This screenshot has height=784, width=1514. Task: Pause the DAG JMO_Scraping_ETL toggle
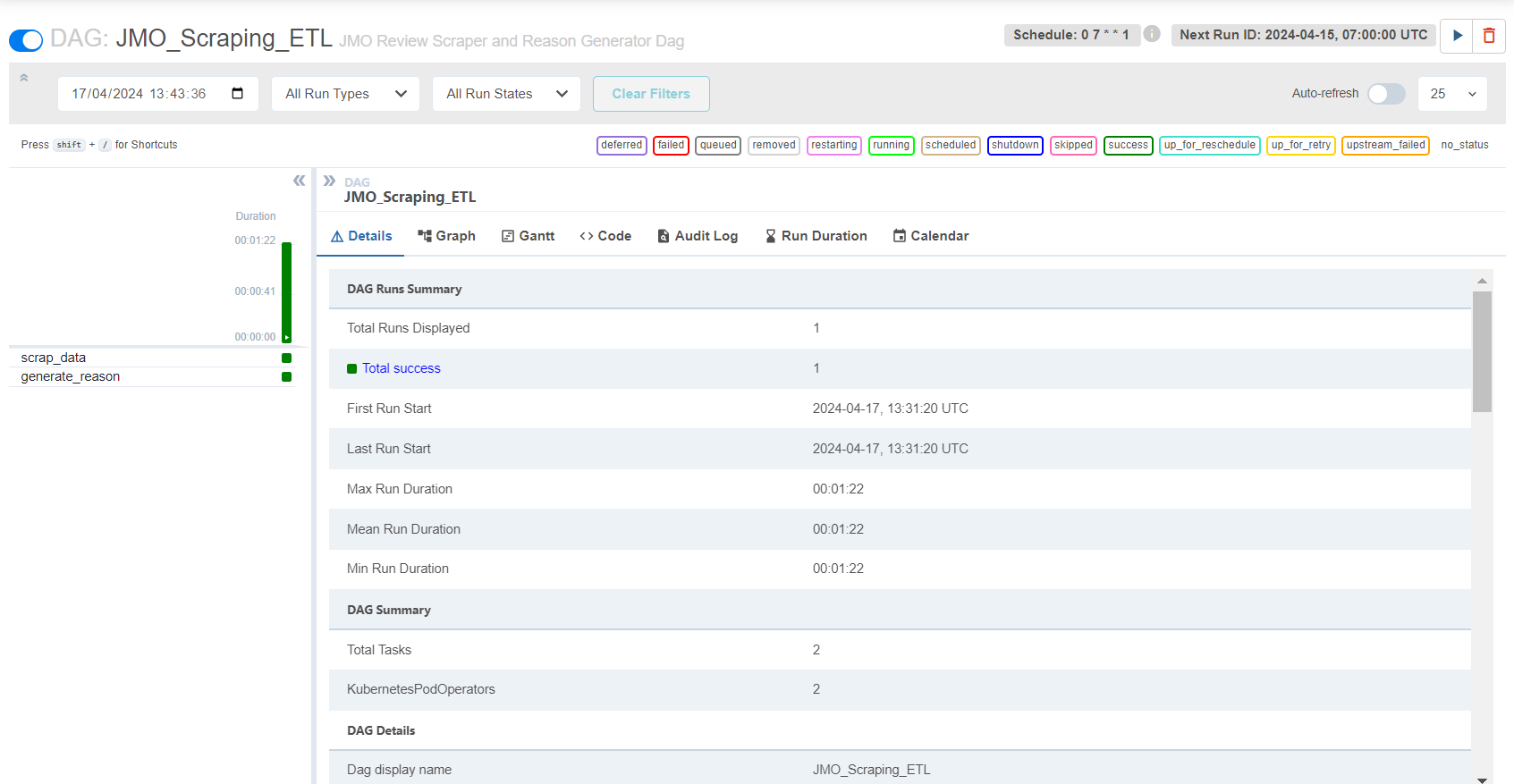[x=26, y=40]
